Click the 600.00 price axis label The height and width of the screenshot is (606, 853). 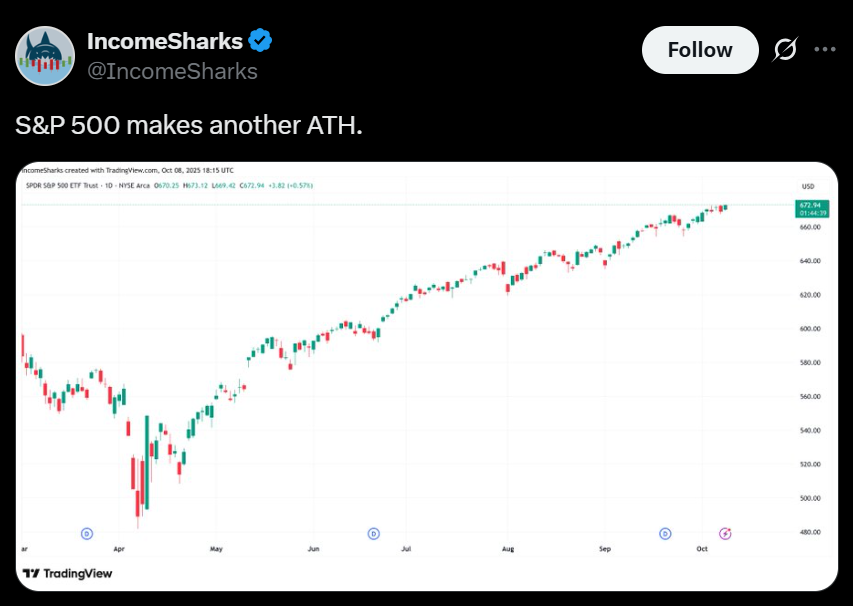809,328
